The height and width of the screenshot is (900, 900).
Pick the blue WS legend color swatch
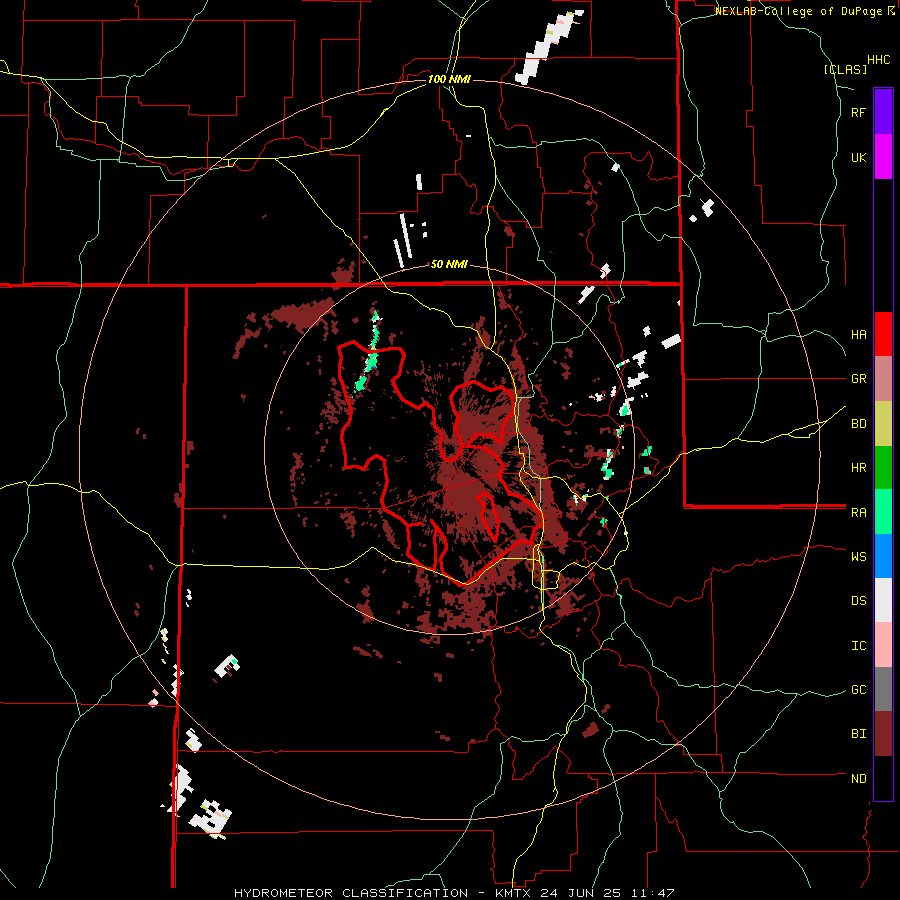(883, 556)
